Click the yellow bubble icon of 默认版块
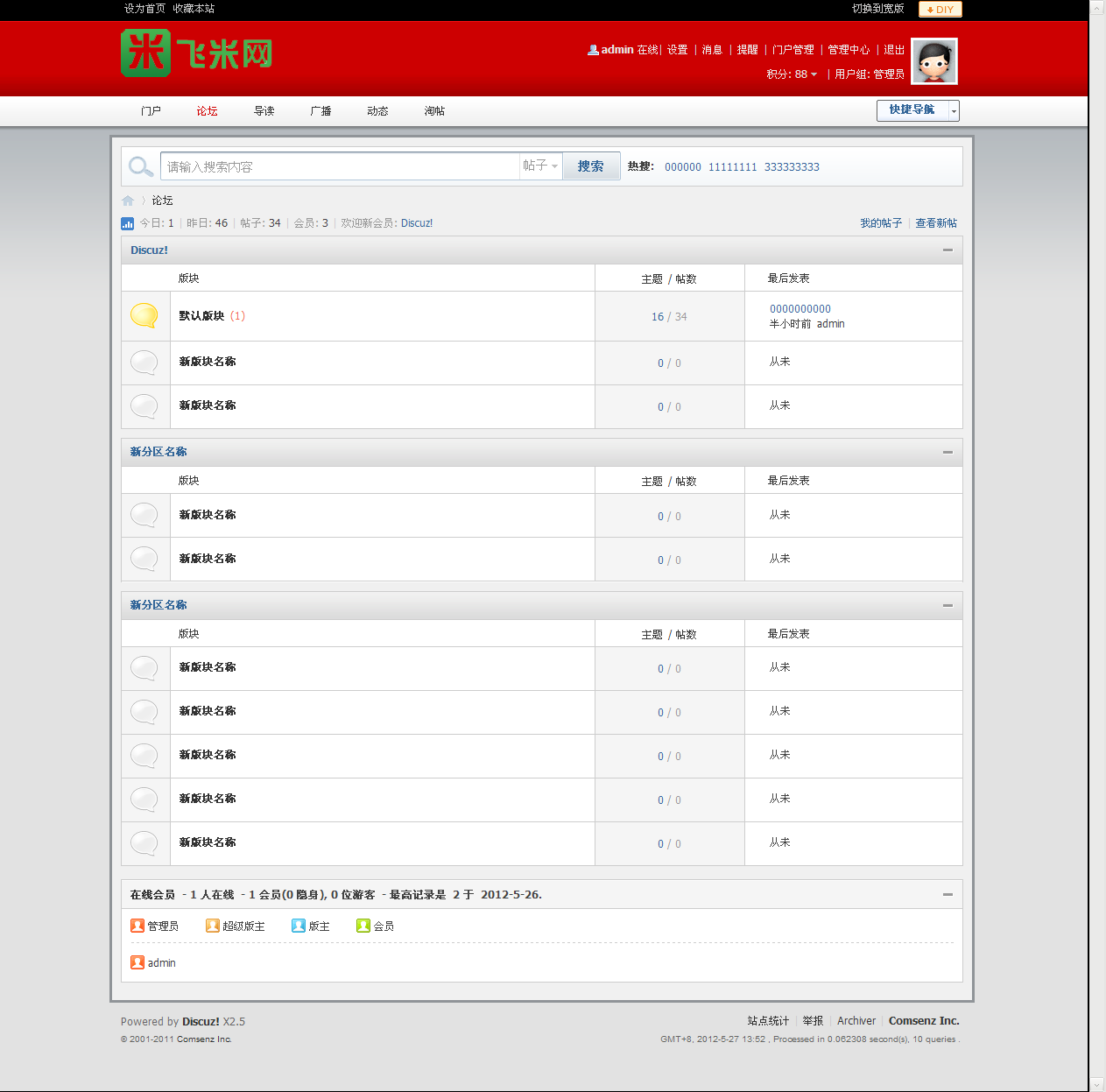This screenshot has width=1106, height=1092. click(144, 315)
